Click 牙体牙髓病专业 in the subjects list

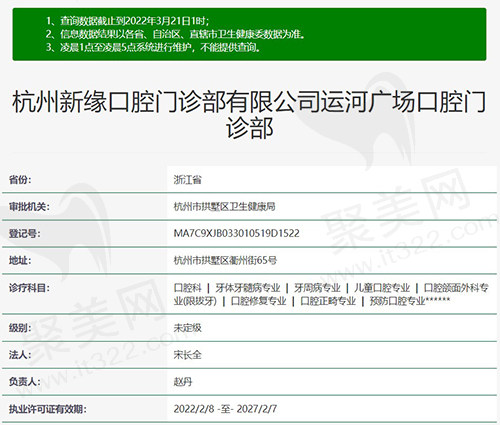tap(248, 288)
